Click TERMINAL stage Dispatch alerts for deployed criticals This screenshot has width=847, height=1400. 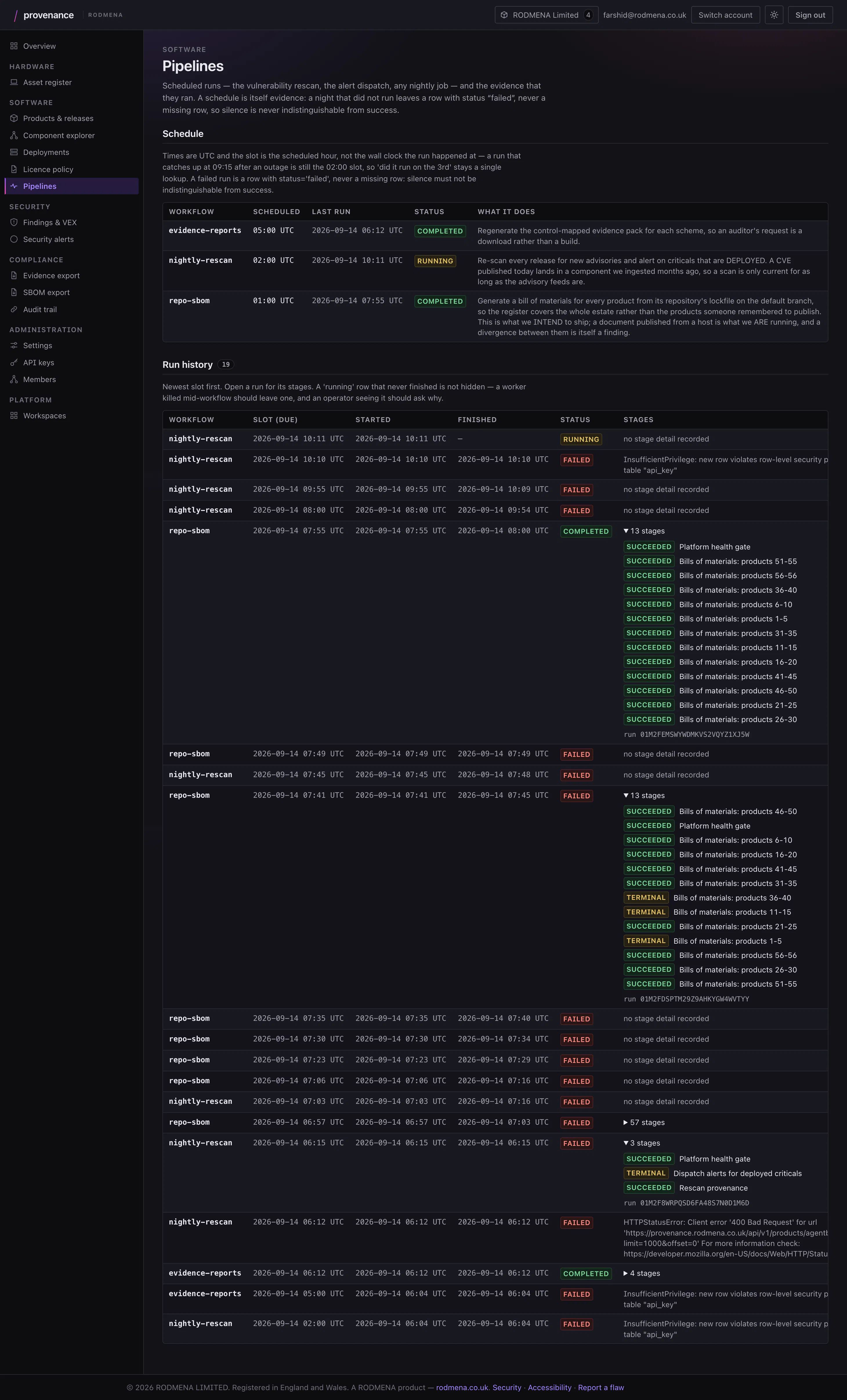(713, 1173)
